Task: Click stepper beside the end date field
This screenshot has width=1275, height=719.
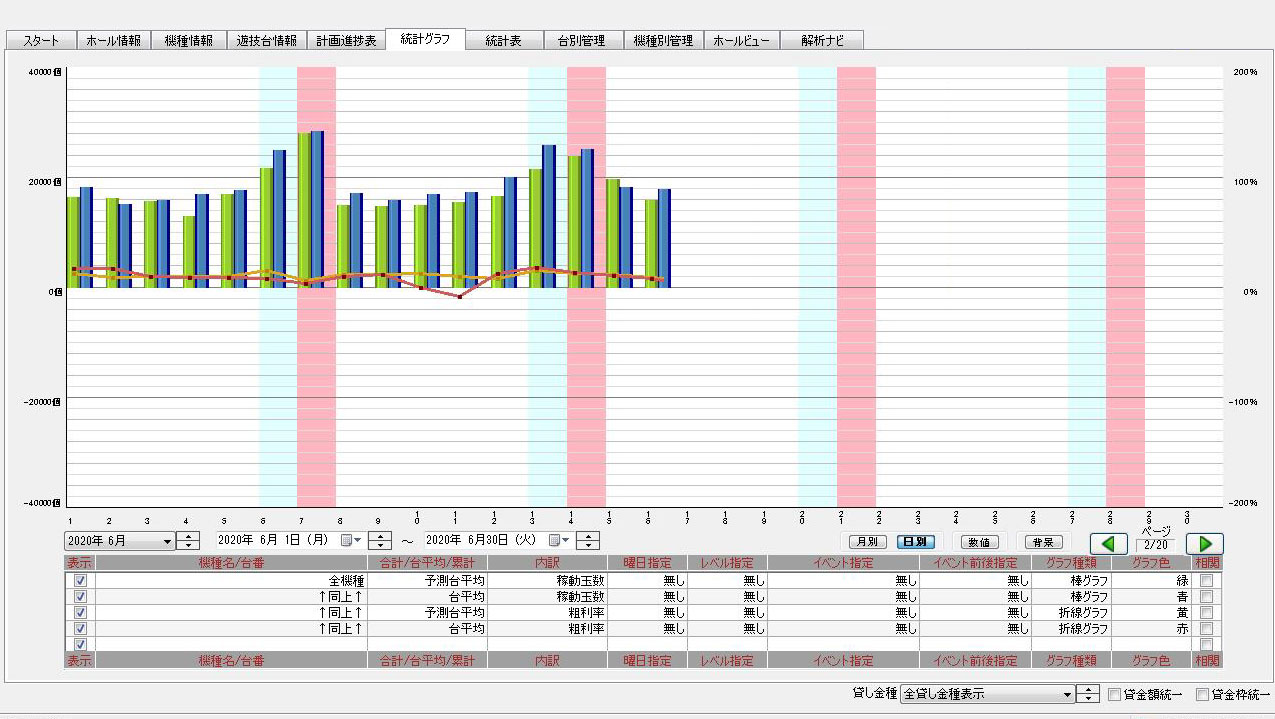Action: 588,541
